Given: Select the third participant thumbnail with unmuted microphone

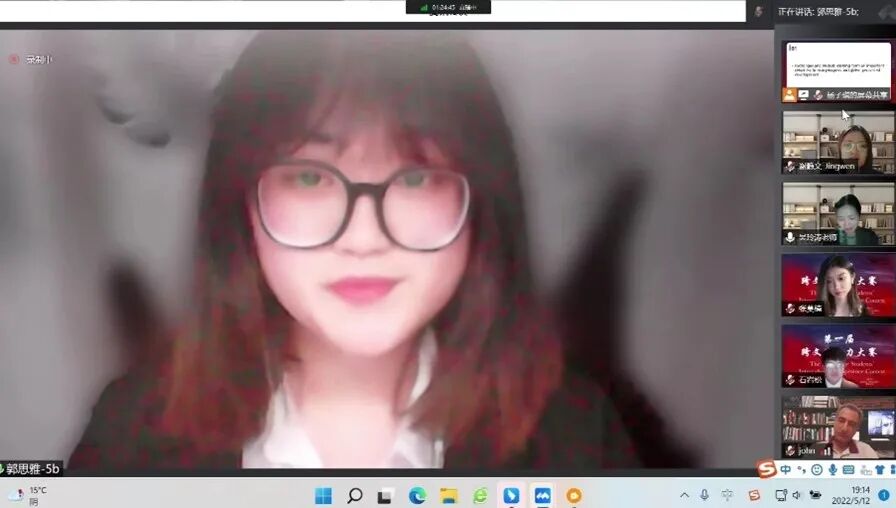Looking at the screenshot, I should click(838, 213).
